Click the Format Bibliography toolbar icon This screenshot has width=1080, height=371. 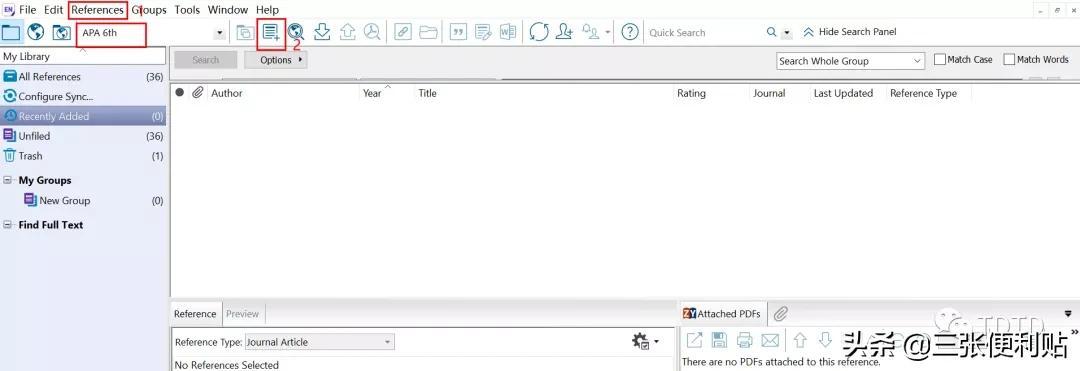coord(484,32)
